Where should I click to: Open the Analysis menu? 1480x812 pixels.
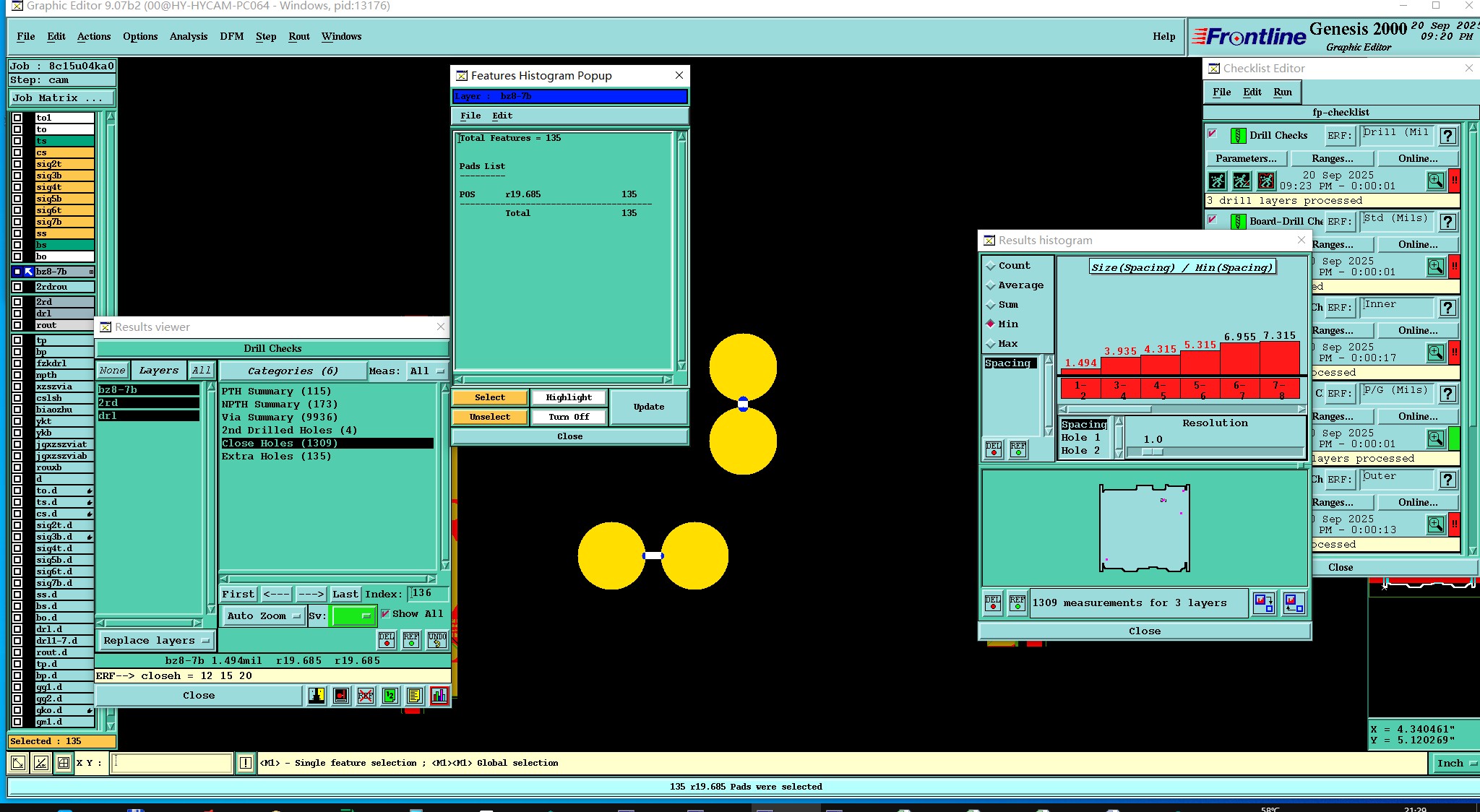coord(188,36)
